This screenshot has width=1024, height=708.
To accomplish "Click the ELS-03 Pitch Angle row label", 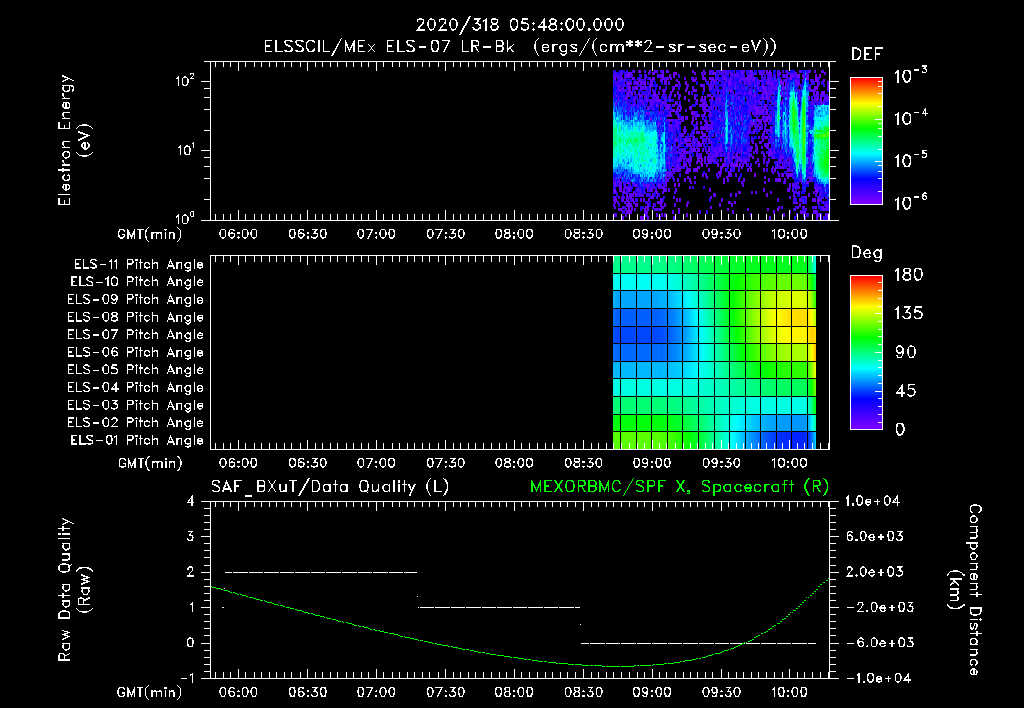I will (x=136, y=406).
